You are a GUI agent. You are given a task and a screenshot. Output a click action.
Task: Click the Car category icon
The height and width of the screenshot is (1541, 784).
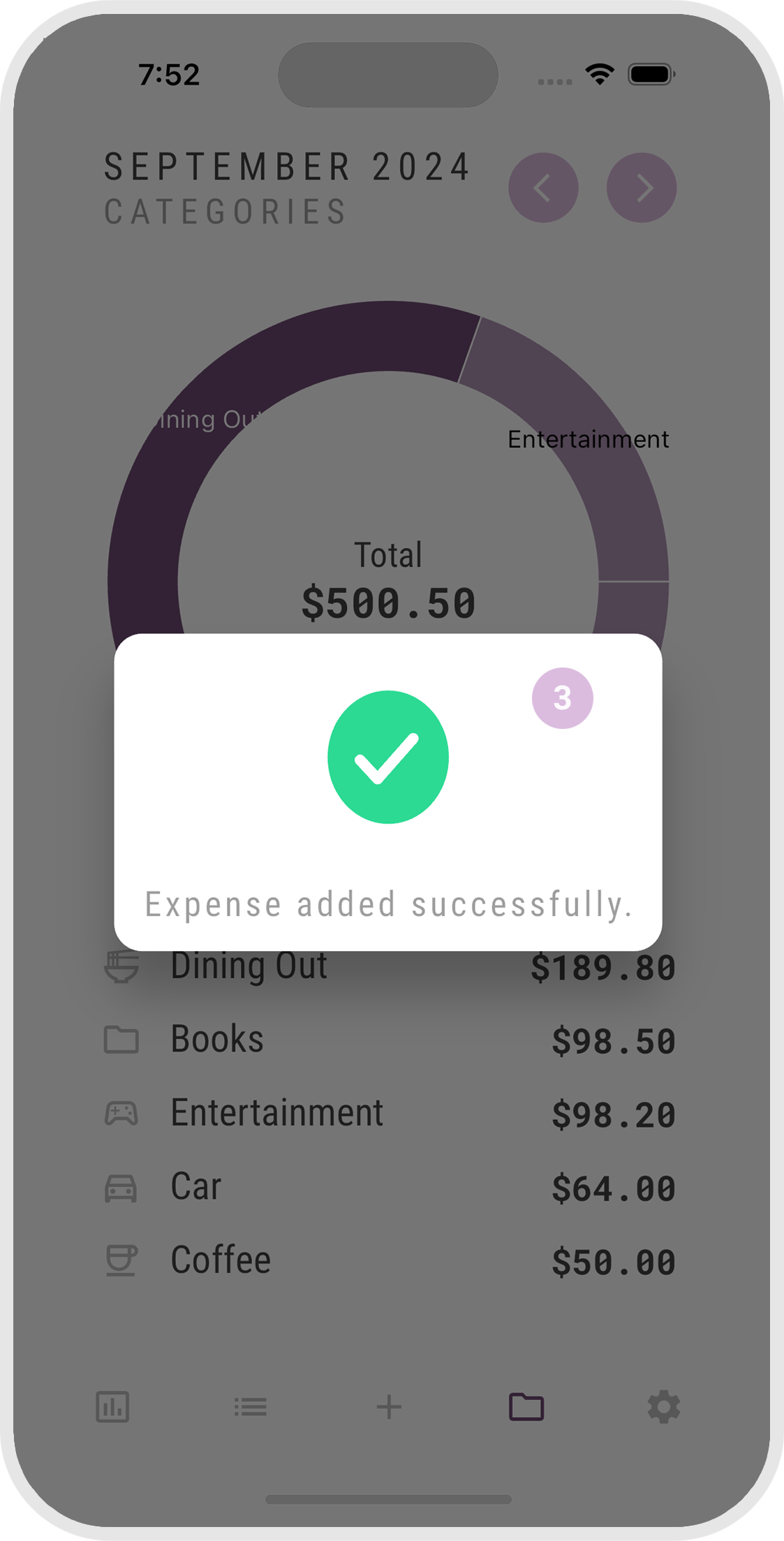(x=121, y=1188)
